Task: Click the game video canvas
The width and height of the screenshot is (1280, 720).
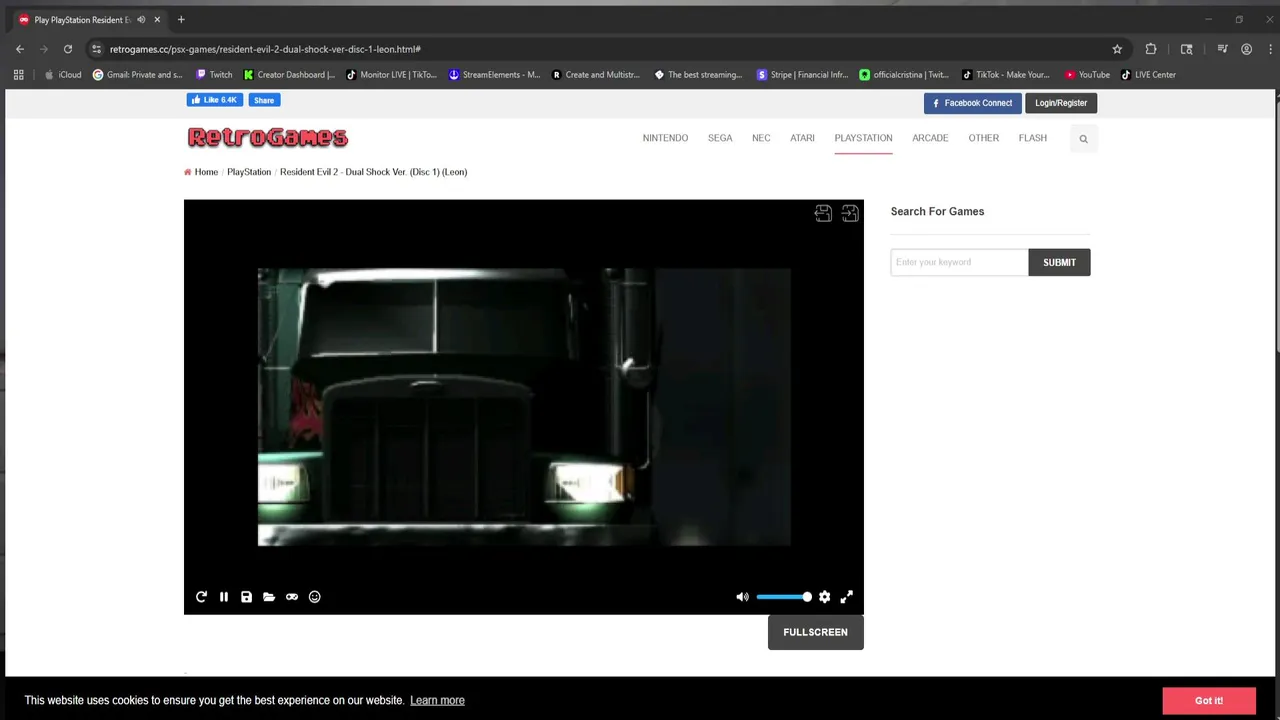Action: pyautogui.click(x=524, y=407)
